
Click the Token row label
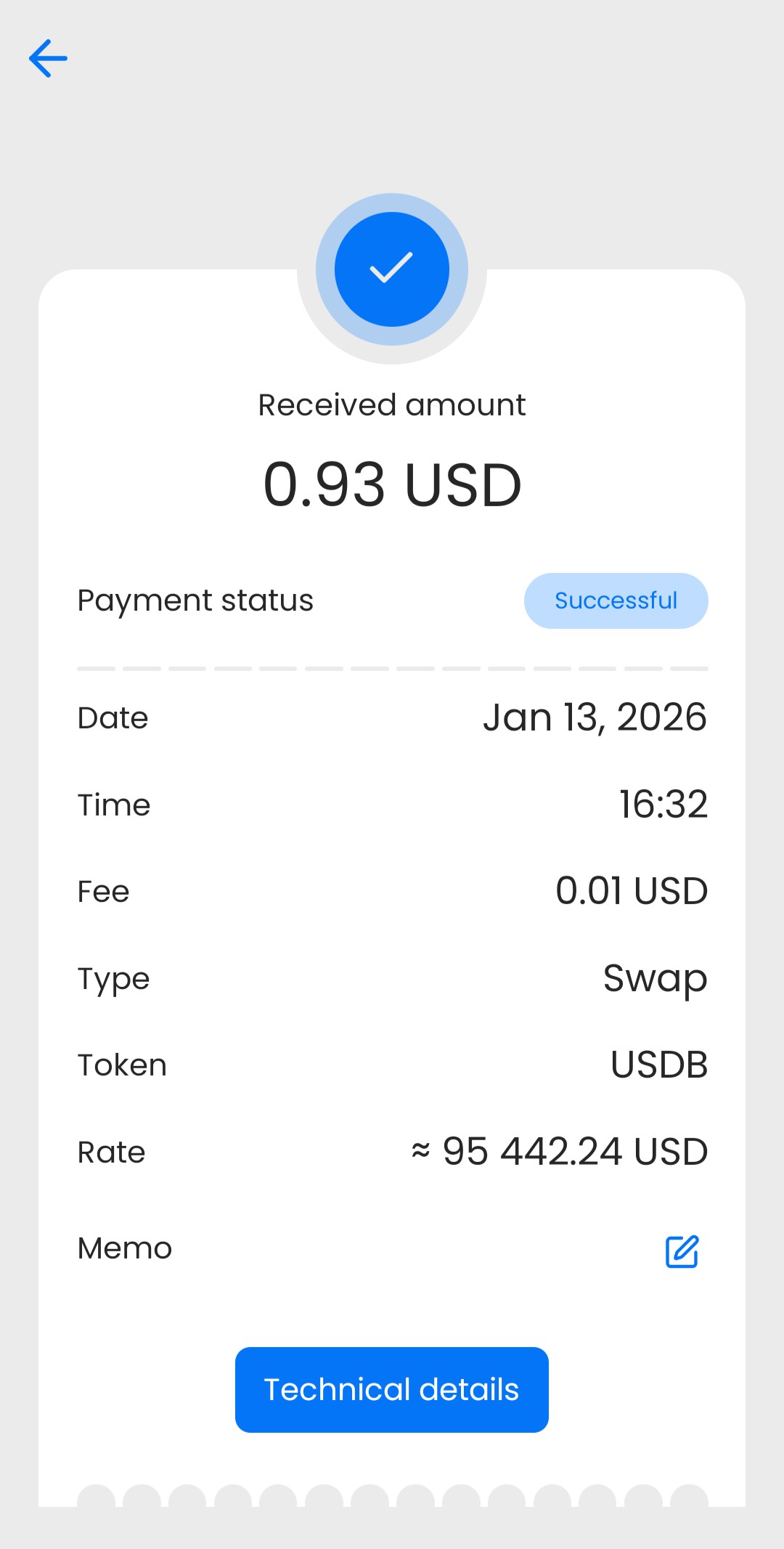[x=122, y=1065]
